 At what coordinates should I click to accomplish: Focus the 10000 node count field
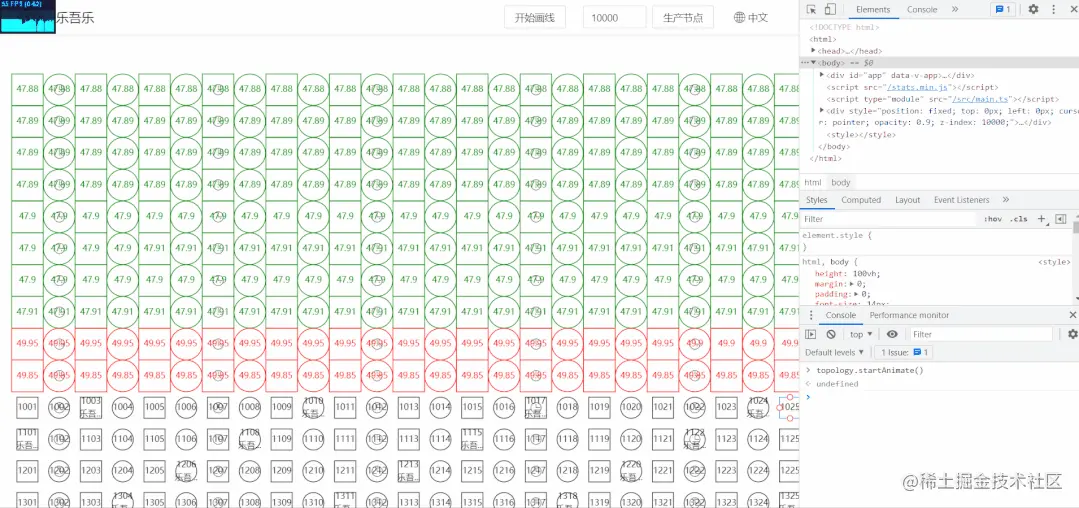[x=614, y=18]
